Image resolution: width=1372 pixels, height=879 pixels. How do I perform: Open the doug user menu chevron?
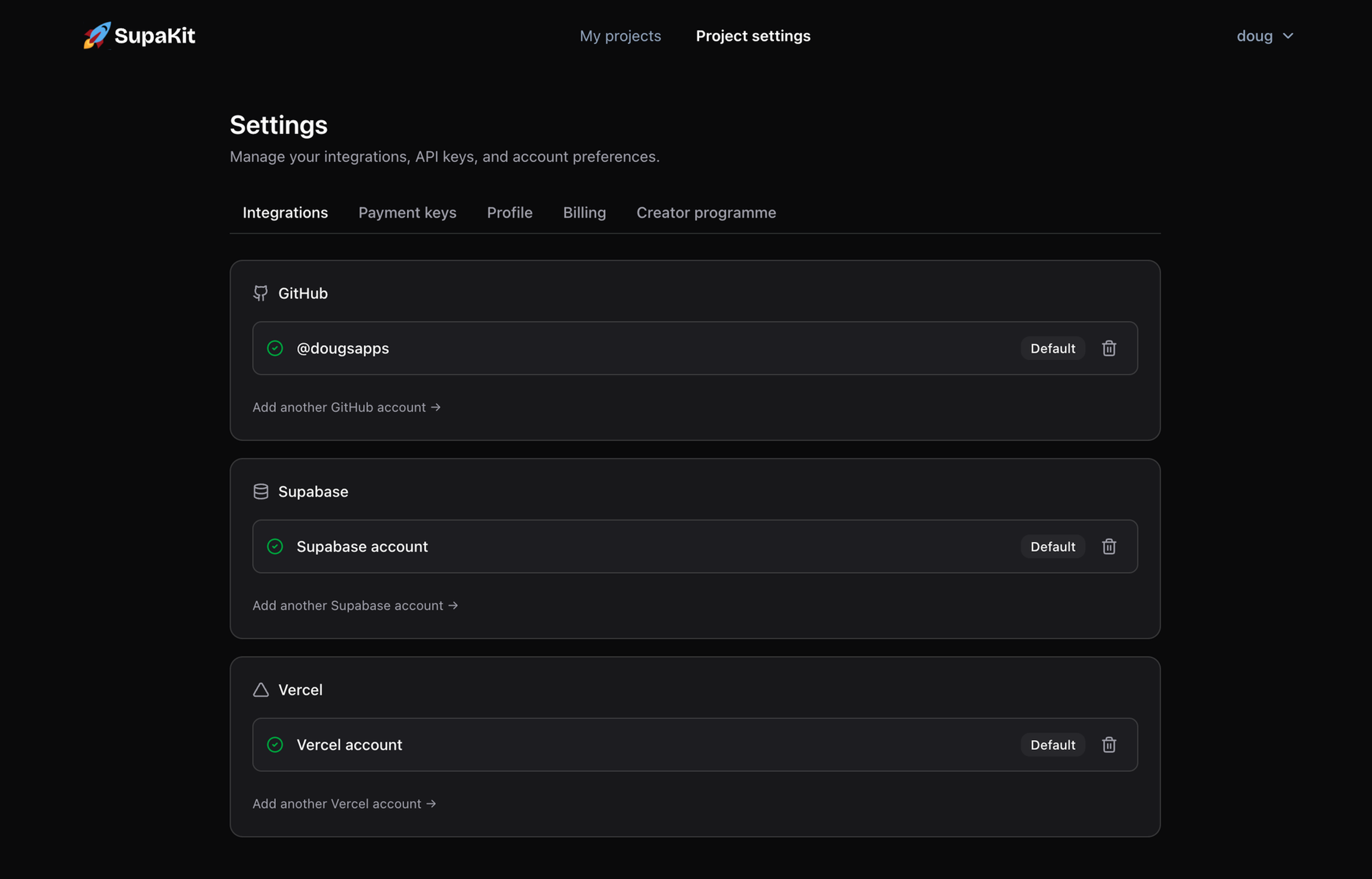point(1288,36)
